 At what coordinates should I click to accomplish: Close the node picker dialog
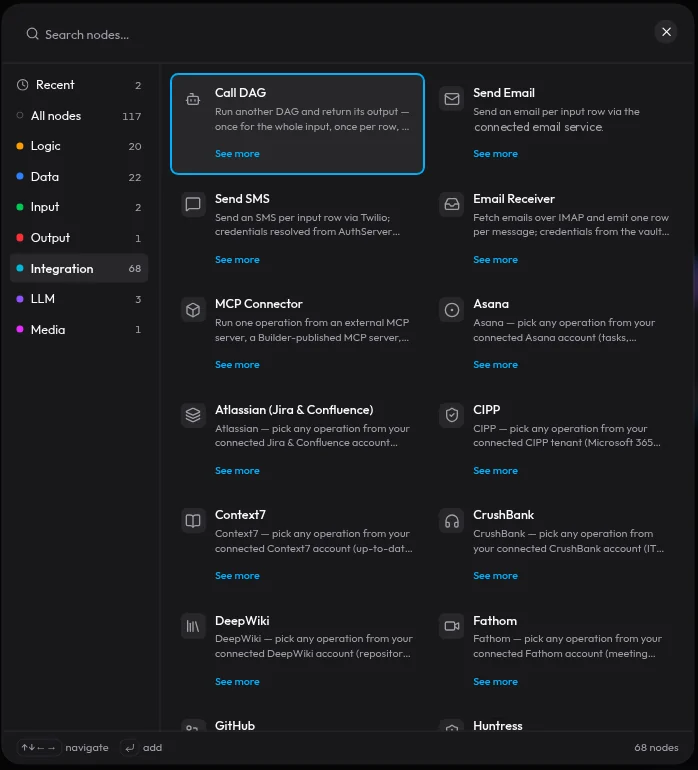(666, 32)
